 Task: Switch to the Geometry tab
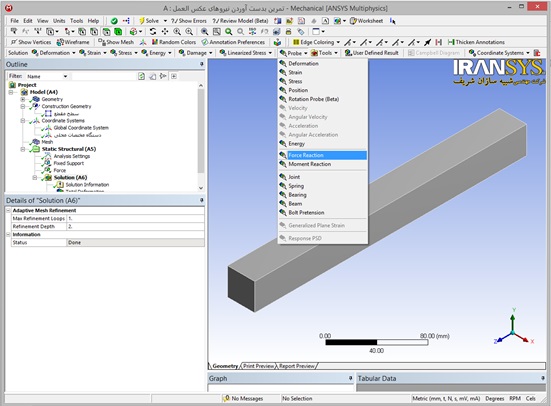pos(225,366)
